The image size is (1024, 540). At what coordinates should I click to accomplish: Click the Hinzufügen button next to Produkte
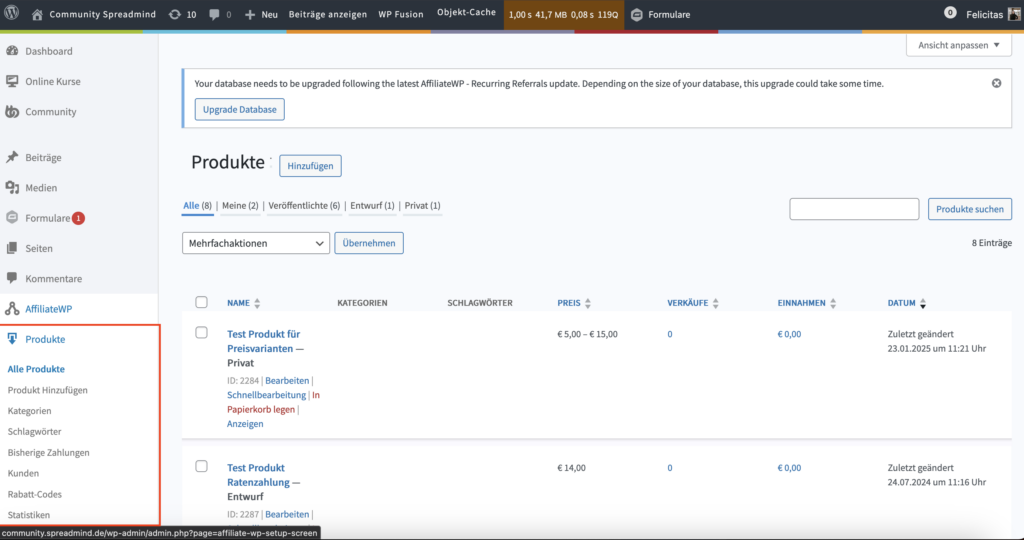310,166
